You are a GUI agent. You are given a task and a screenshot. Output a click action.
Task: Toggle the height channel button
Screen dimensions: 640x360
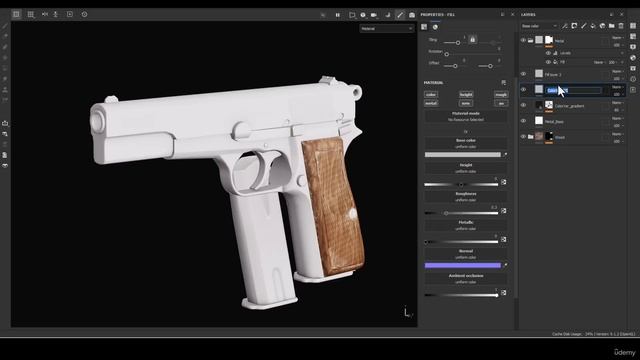click(466, 94)
